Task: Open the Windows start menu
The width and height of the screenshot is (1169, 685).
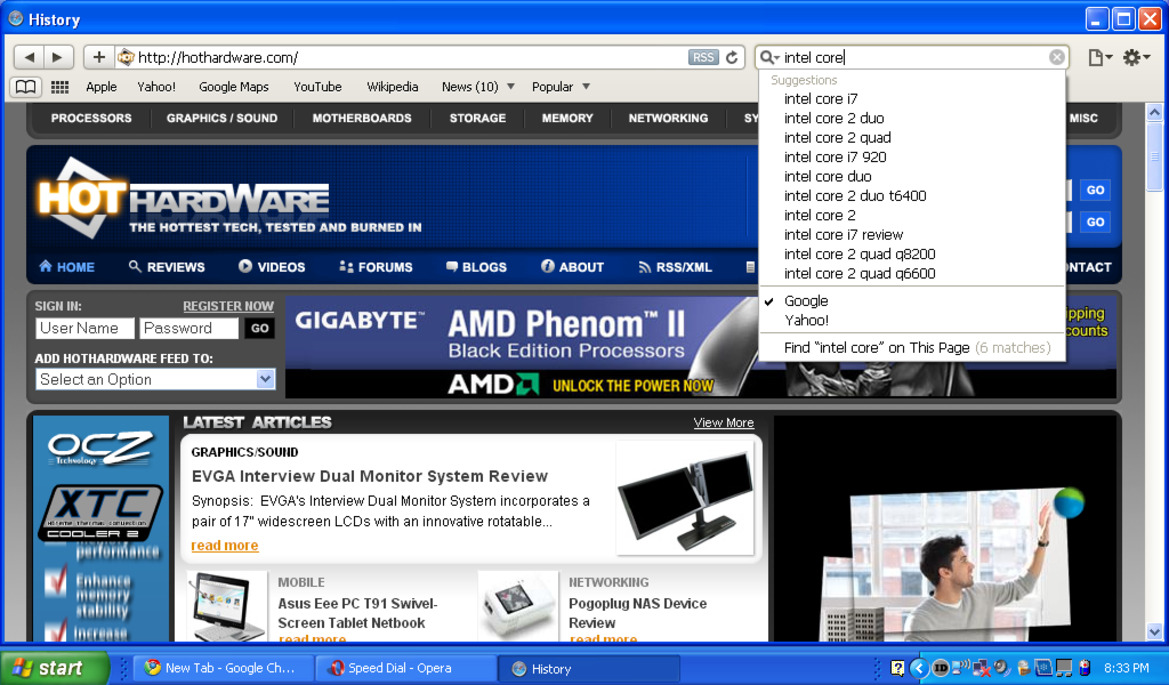Action: pos(55,668)
